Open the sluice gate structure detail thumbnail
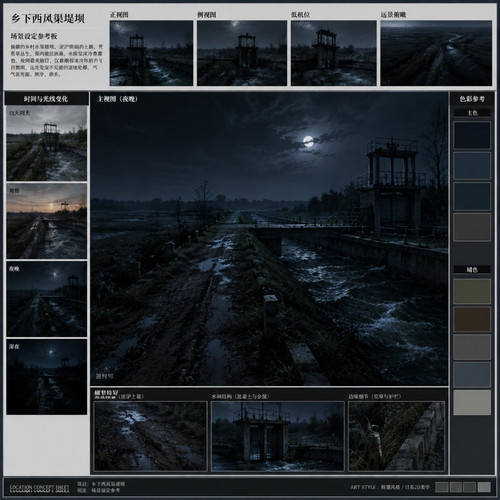 (x=278, y=436)
